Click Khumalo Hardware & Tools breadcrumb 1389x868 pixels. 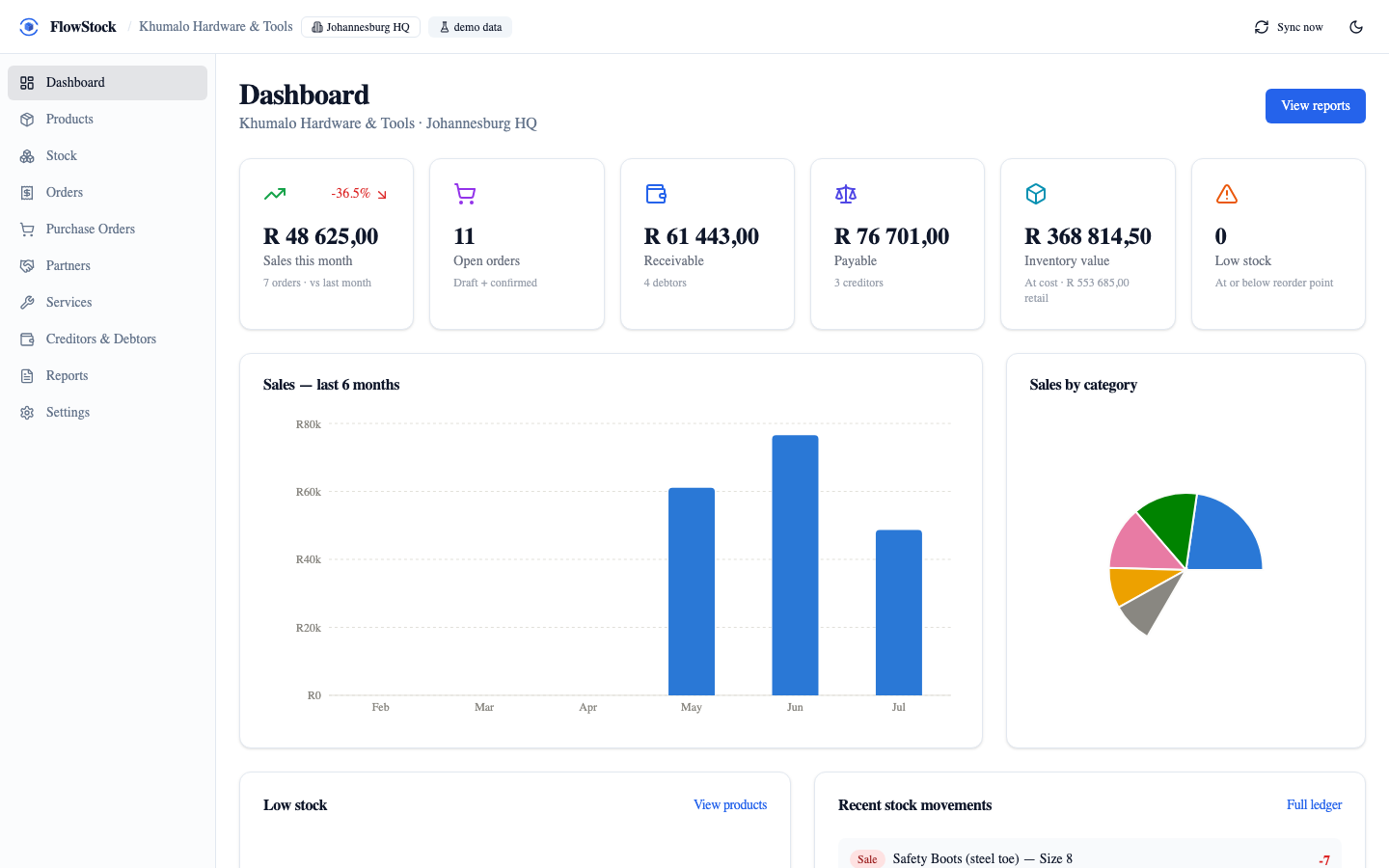216,27
